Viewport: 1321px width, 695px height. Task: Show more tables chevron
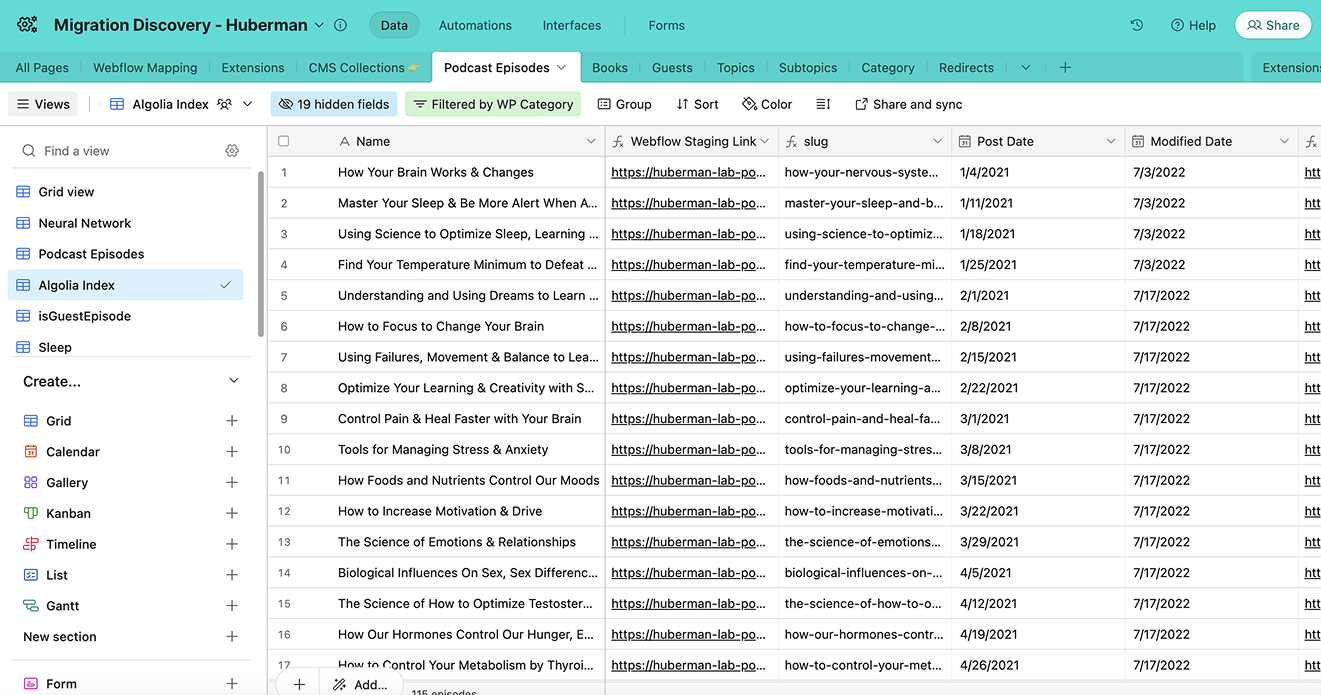1025,67
